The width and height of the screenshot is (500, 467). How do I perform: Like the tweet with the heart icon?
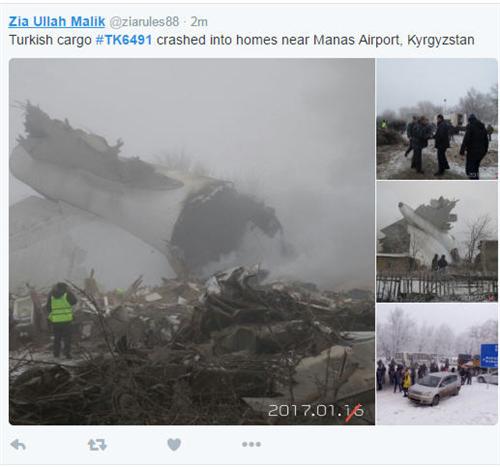pos(174,444)
